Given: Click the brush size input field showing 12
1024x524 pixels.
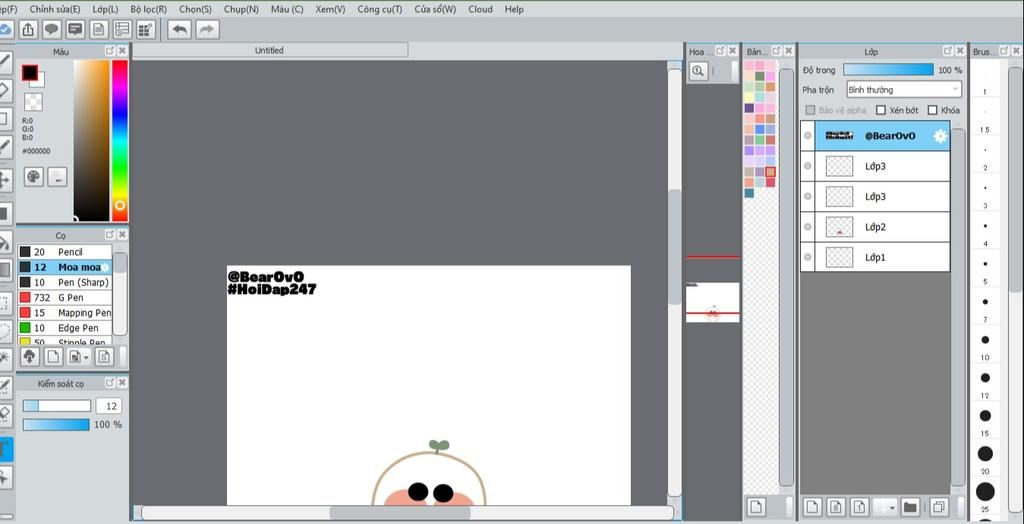Looking at the screenshot, I should tap(109, 406).
